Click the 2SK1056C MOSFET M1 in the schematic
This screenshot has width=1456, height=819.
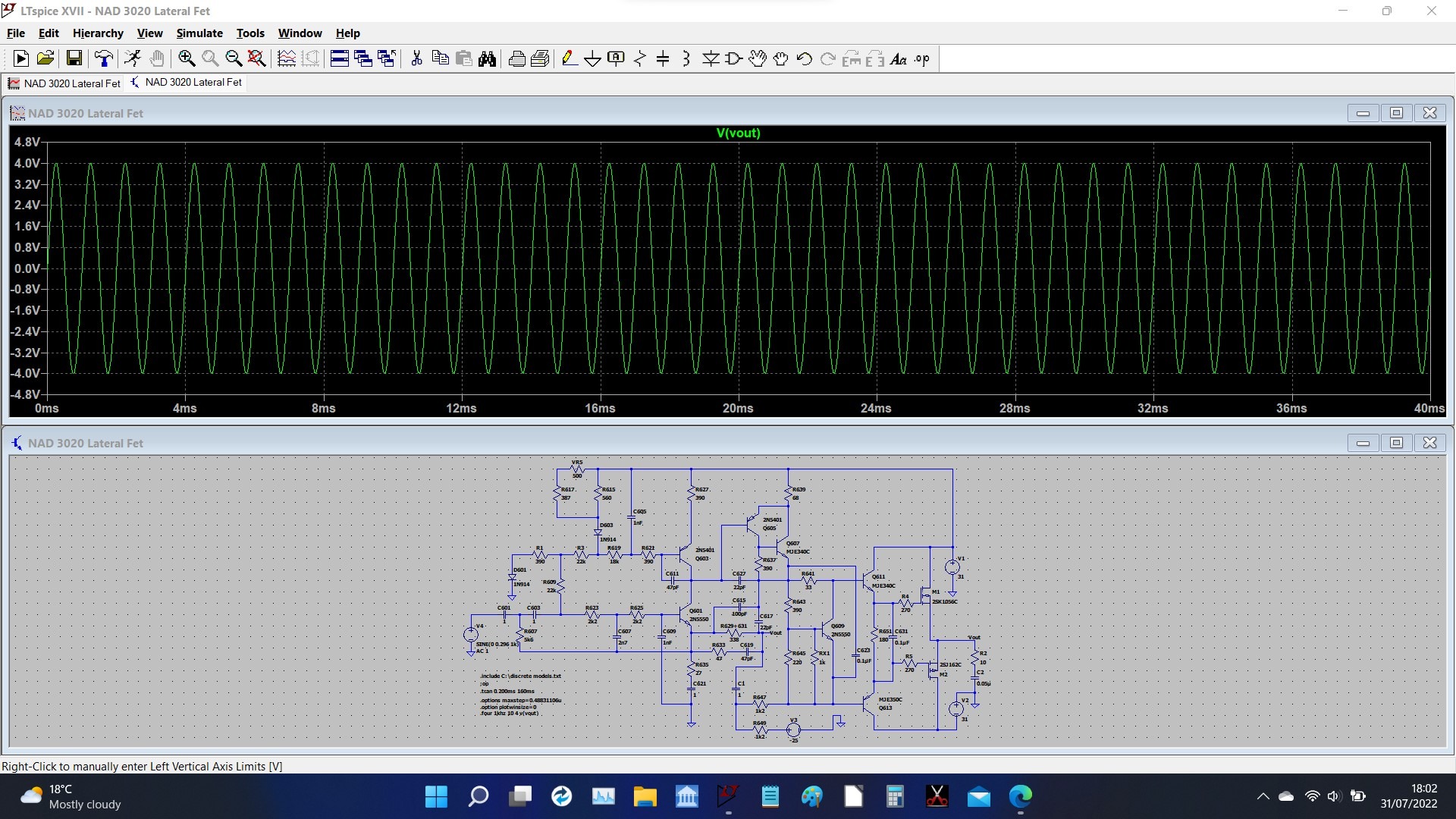(x=927, y=595)
